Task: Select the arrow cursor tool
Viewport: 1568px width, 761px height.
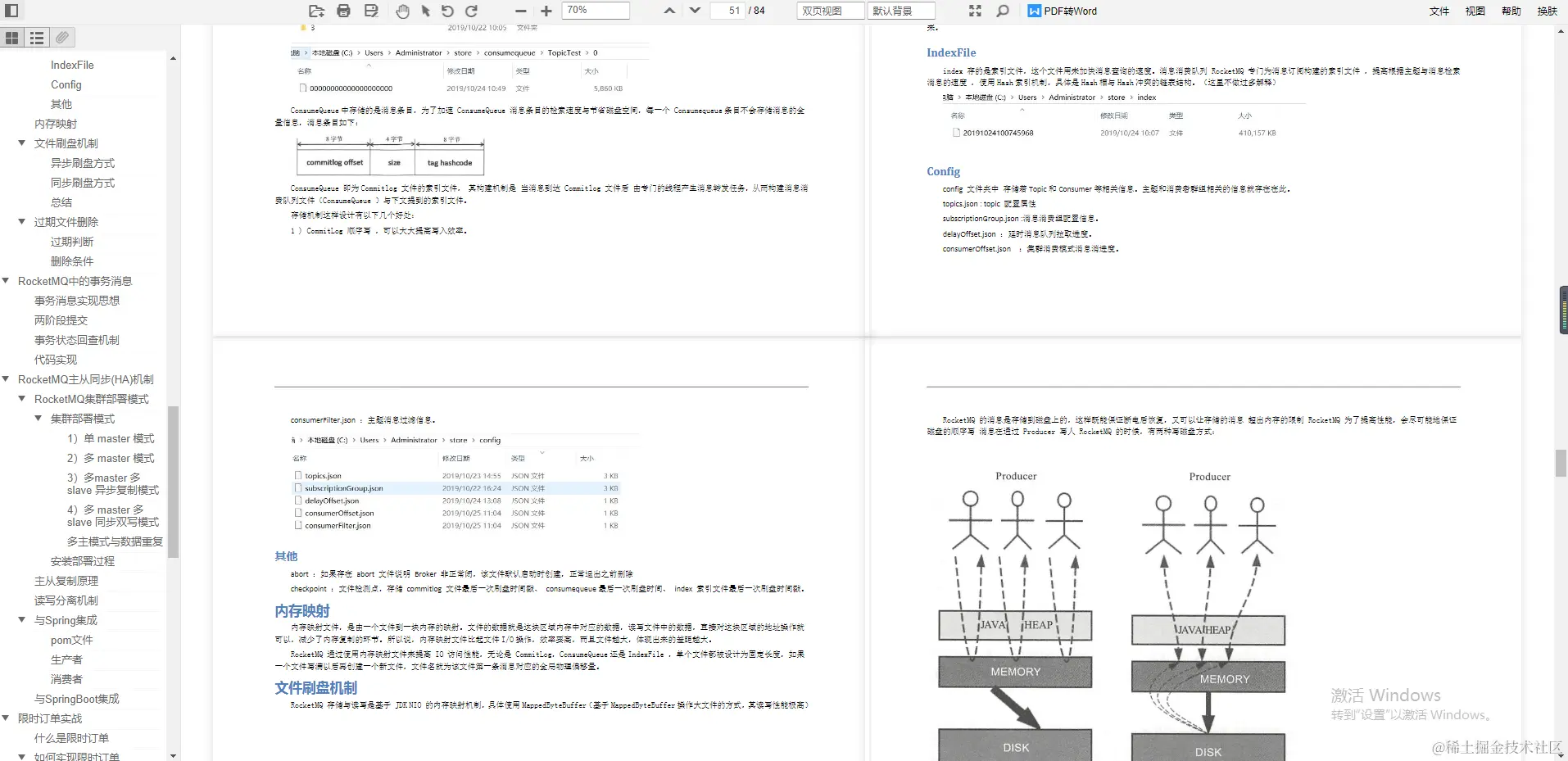Action: click(425, 11)
